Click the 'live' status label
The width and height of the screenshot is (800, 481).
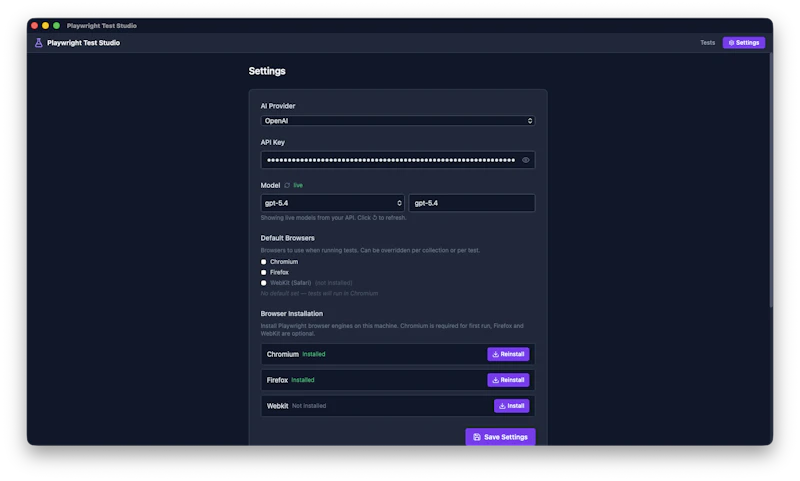point(298,186)
